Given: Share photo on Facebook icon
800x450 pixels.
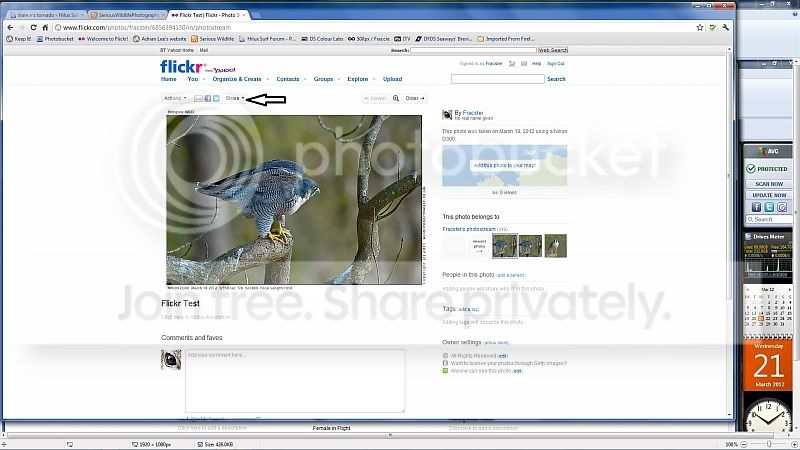Looking at the screenshot, I should tap(208, 98).
